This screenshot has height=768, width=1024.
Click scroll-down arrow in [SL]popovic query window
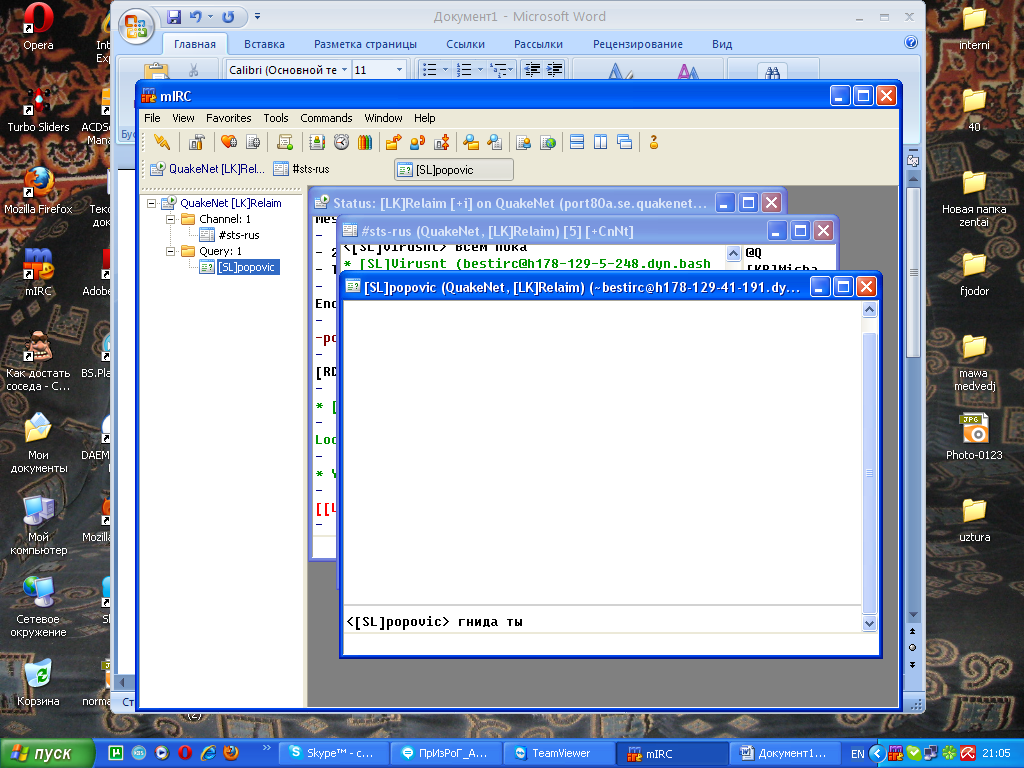tap(869, 623)
